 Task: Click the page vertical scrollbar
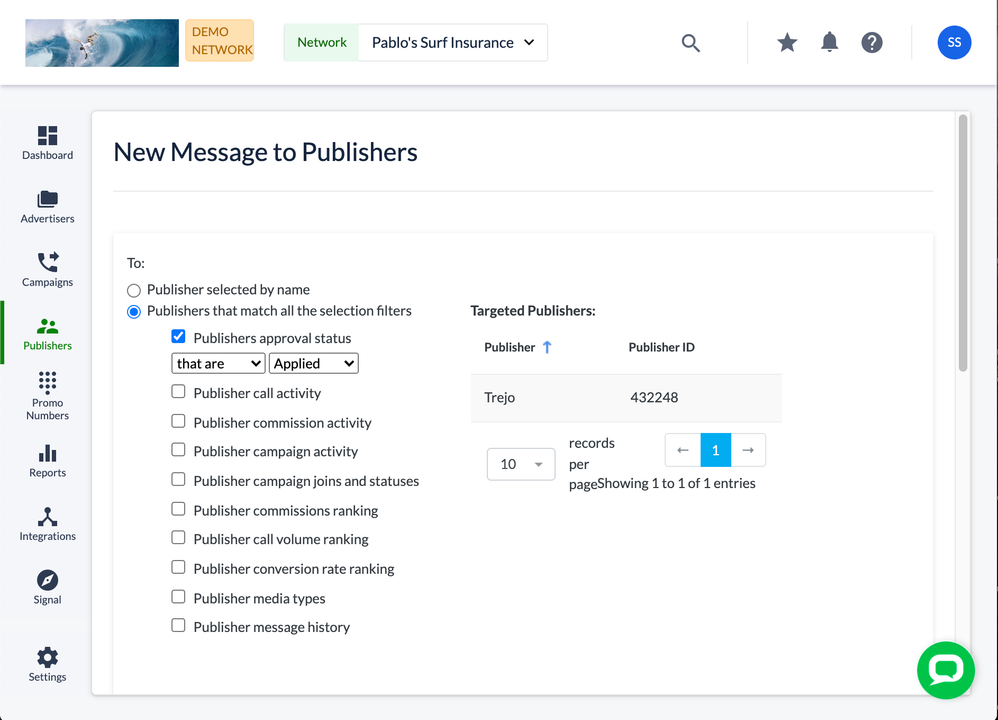click(962, 242)
